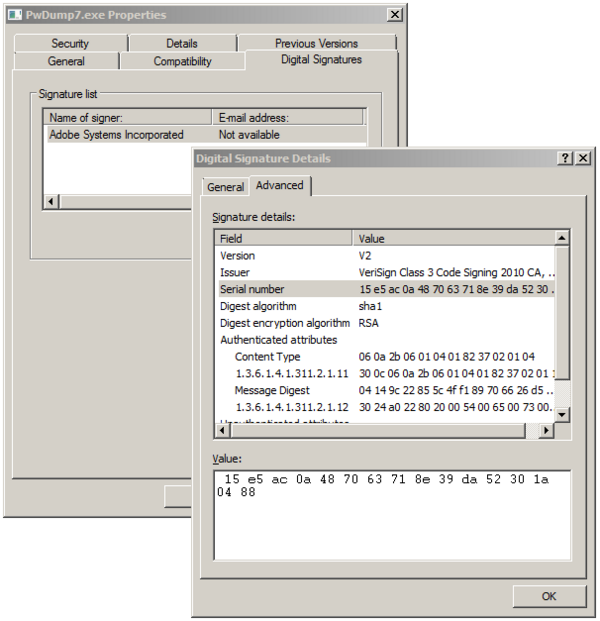Viewport: 600px width, 621px height.
Task: Click the Field column header
Action: 285,239
